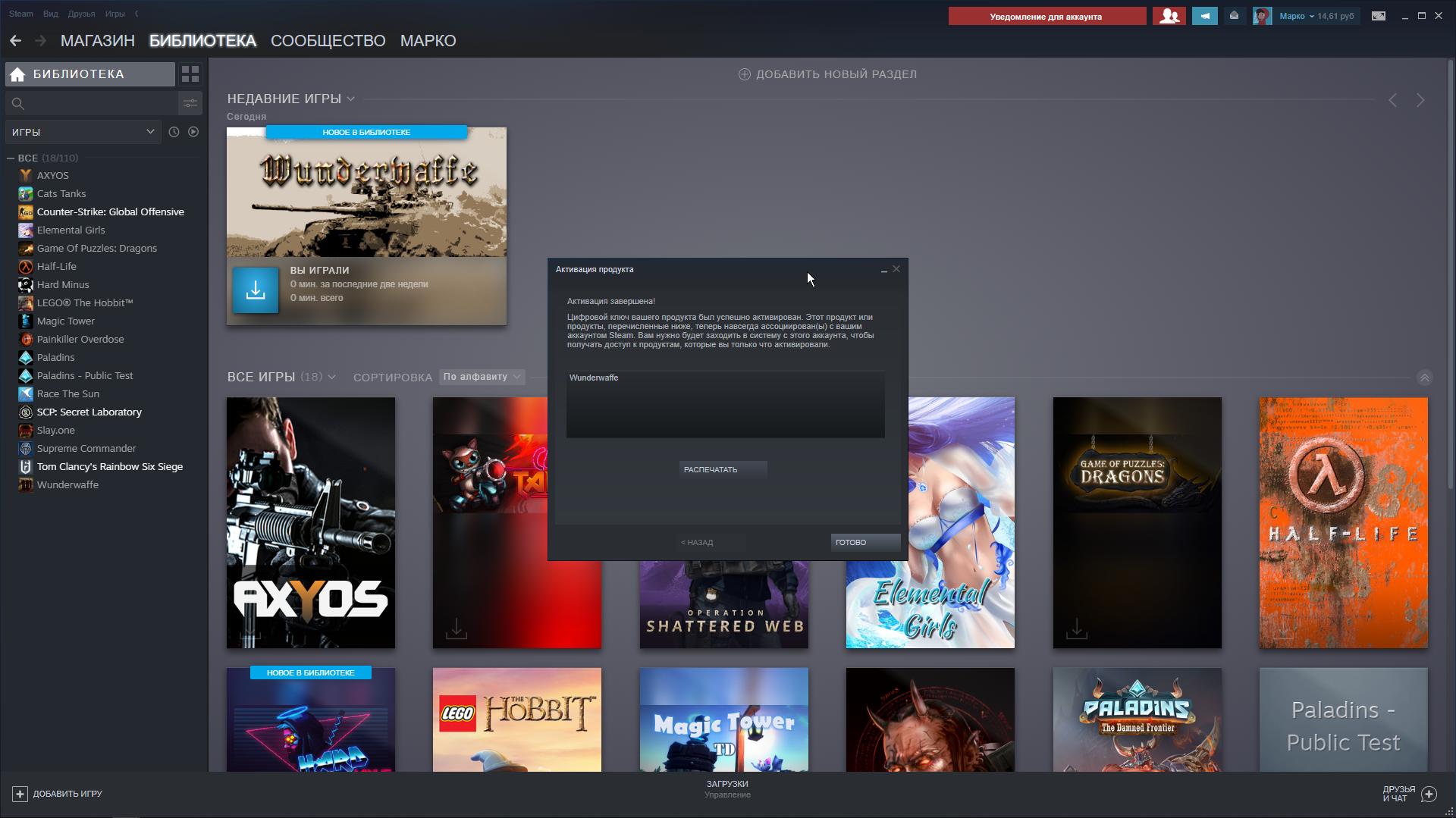Viewport: 1456px width, 818px height.
Task: Collapse the ВСЕ games category
Action: pyautogui.click(x=11, y=158)
